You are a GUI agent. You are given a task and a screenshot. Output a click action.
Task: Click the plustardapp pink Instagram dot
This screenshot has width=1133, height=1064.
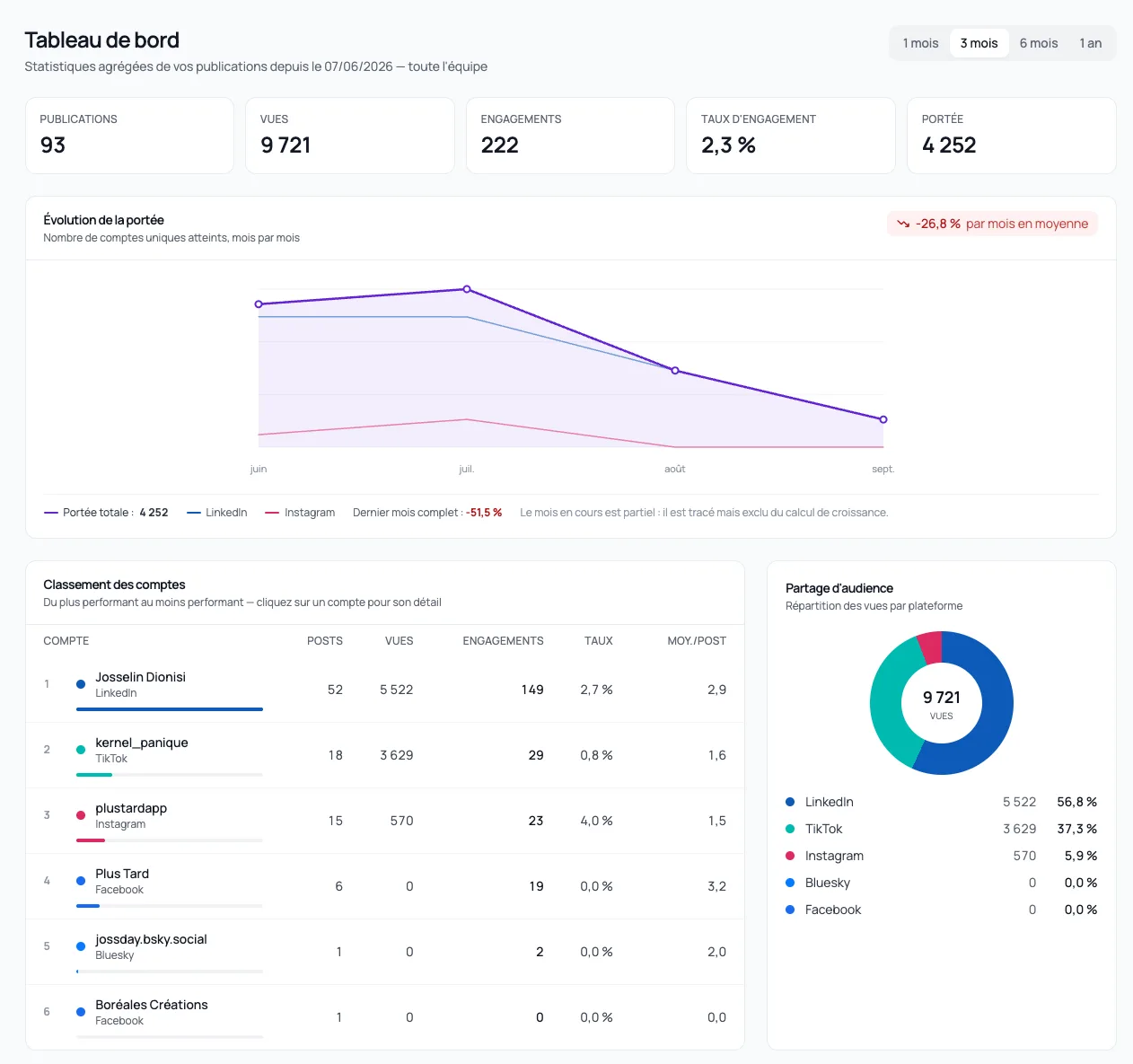(81, 815)
